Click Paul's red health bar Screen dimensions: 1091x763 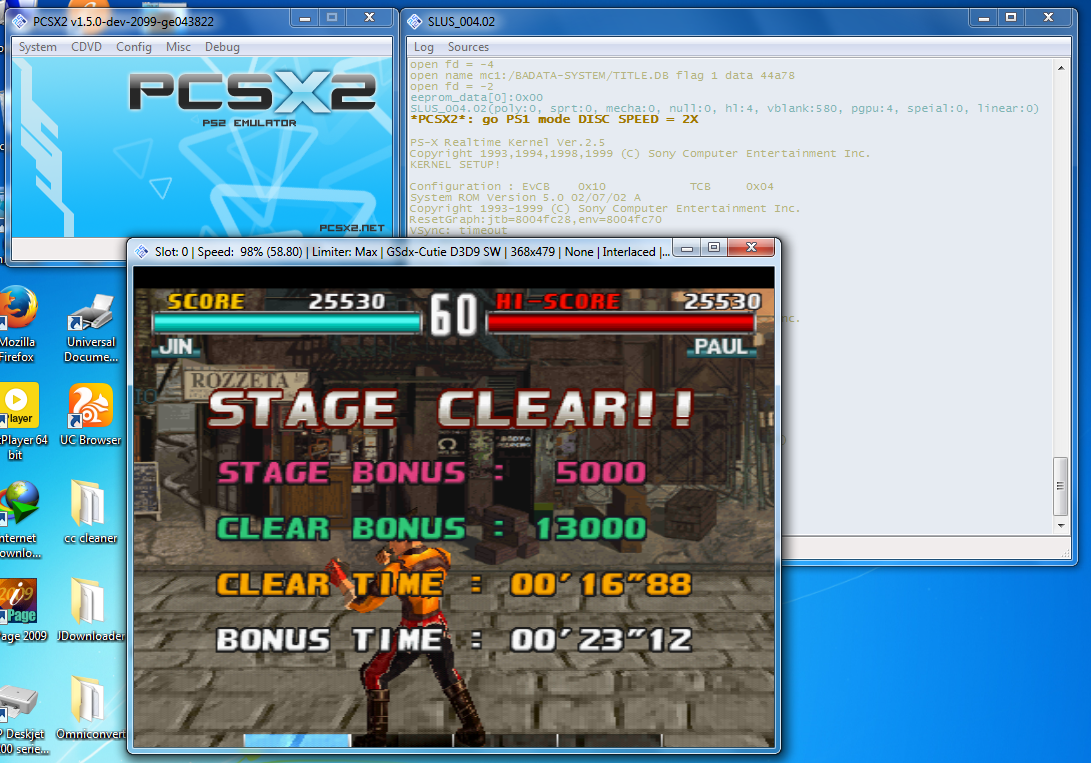(621, 323)
